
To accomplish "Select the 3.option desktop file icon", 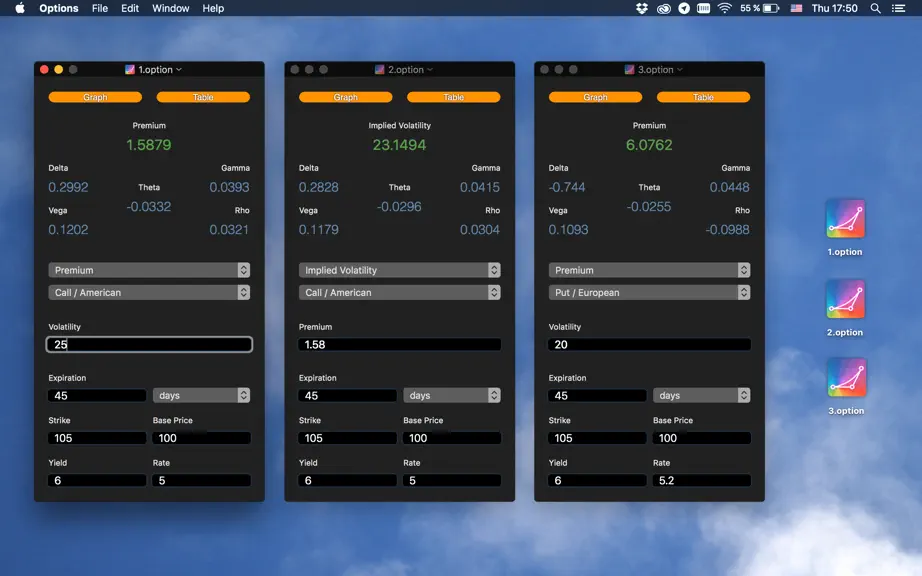I will (846, 378).
